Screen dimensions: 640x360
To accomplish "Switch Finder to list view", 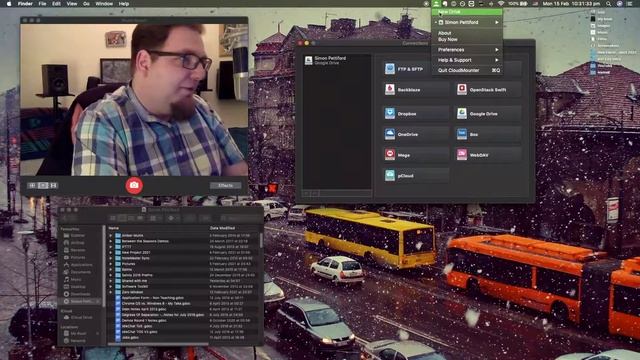I will click(x=122, y=218).
